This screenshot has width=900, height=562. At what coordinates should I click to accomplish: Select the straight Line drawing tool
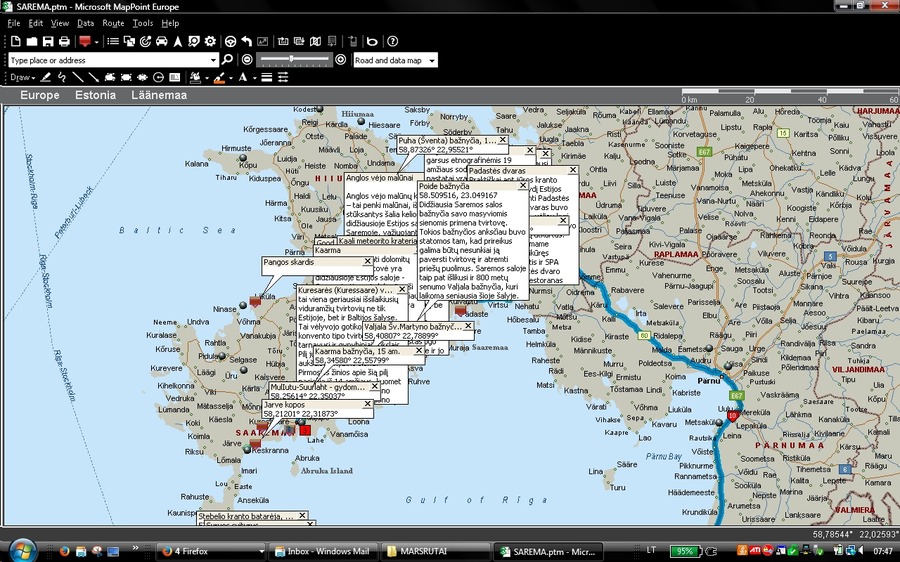point(77,77)
